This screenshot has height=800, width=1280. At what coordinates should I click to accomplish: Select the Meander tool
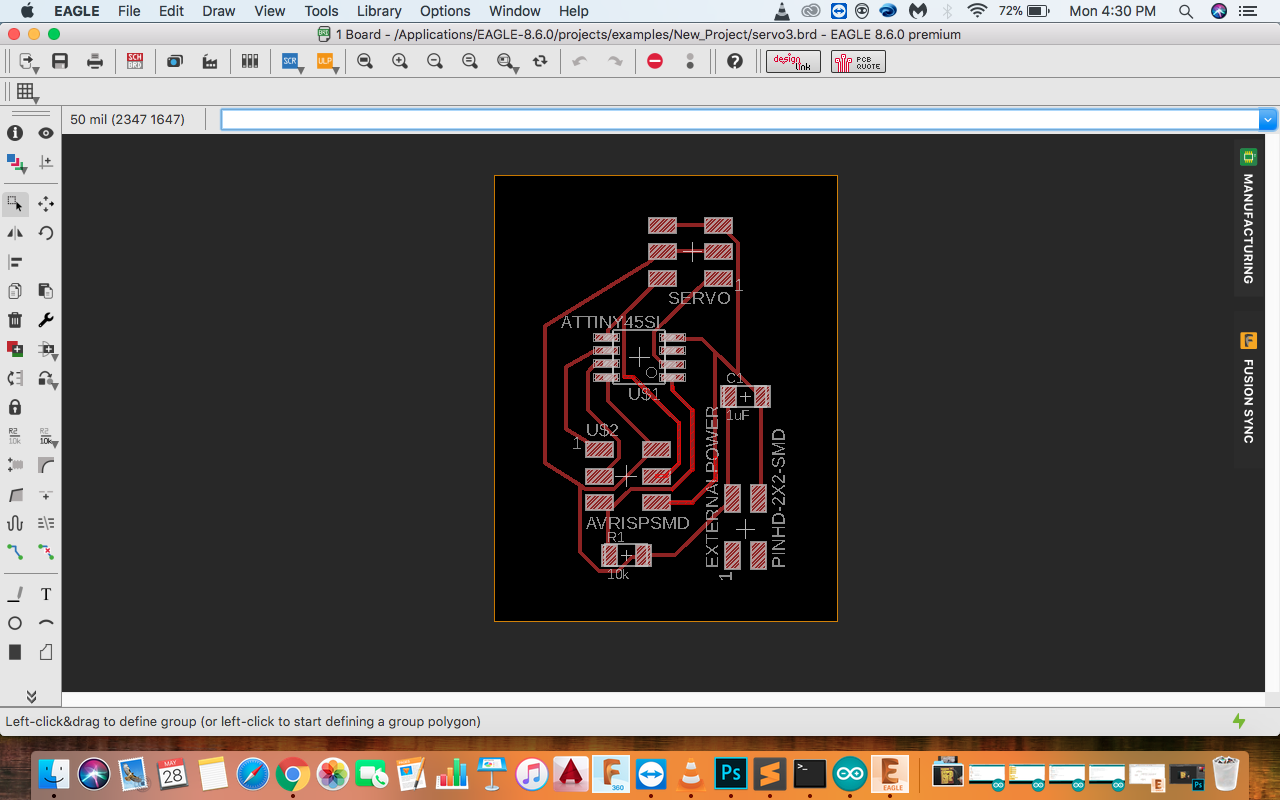(x=15, y=523)
